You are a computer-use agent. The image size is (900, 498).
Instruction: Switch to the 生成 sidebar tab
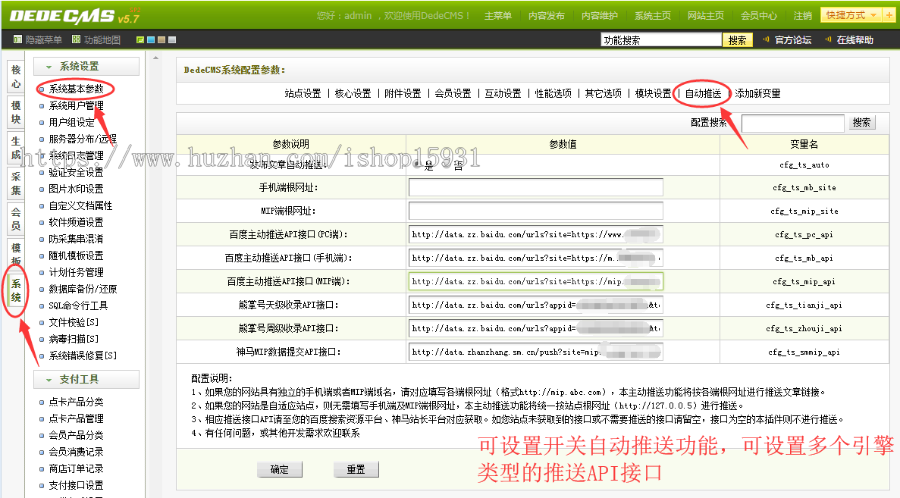(x=16, y=148)
